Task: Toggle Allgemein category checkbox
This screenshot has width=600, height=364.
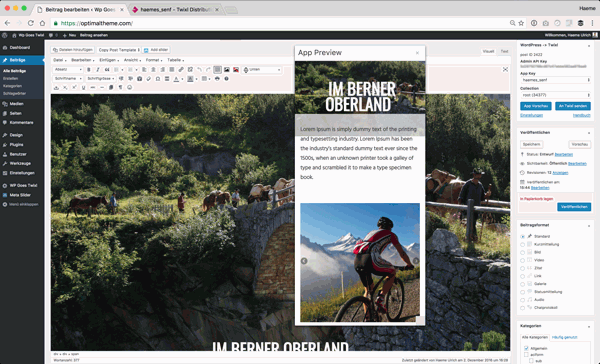Action: [x=526, y=348]
